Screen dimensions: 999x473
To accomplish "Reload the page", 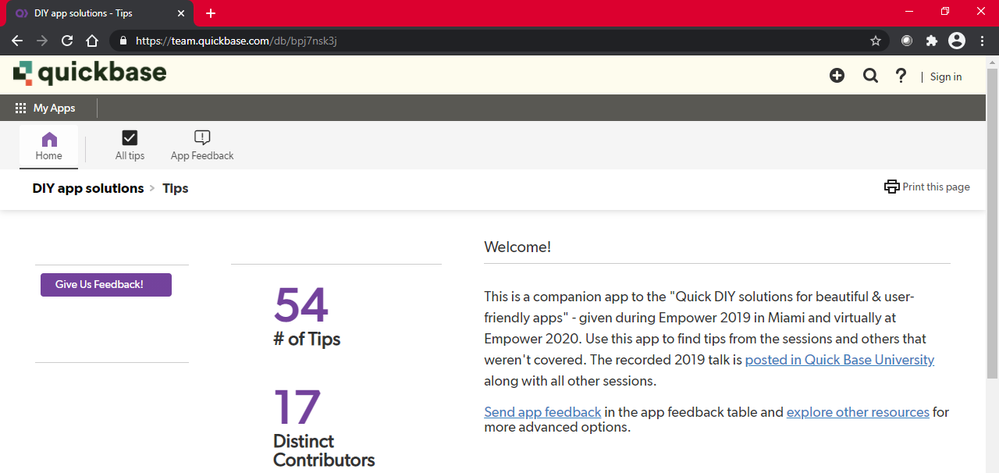I will (67, 41).
